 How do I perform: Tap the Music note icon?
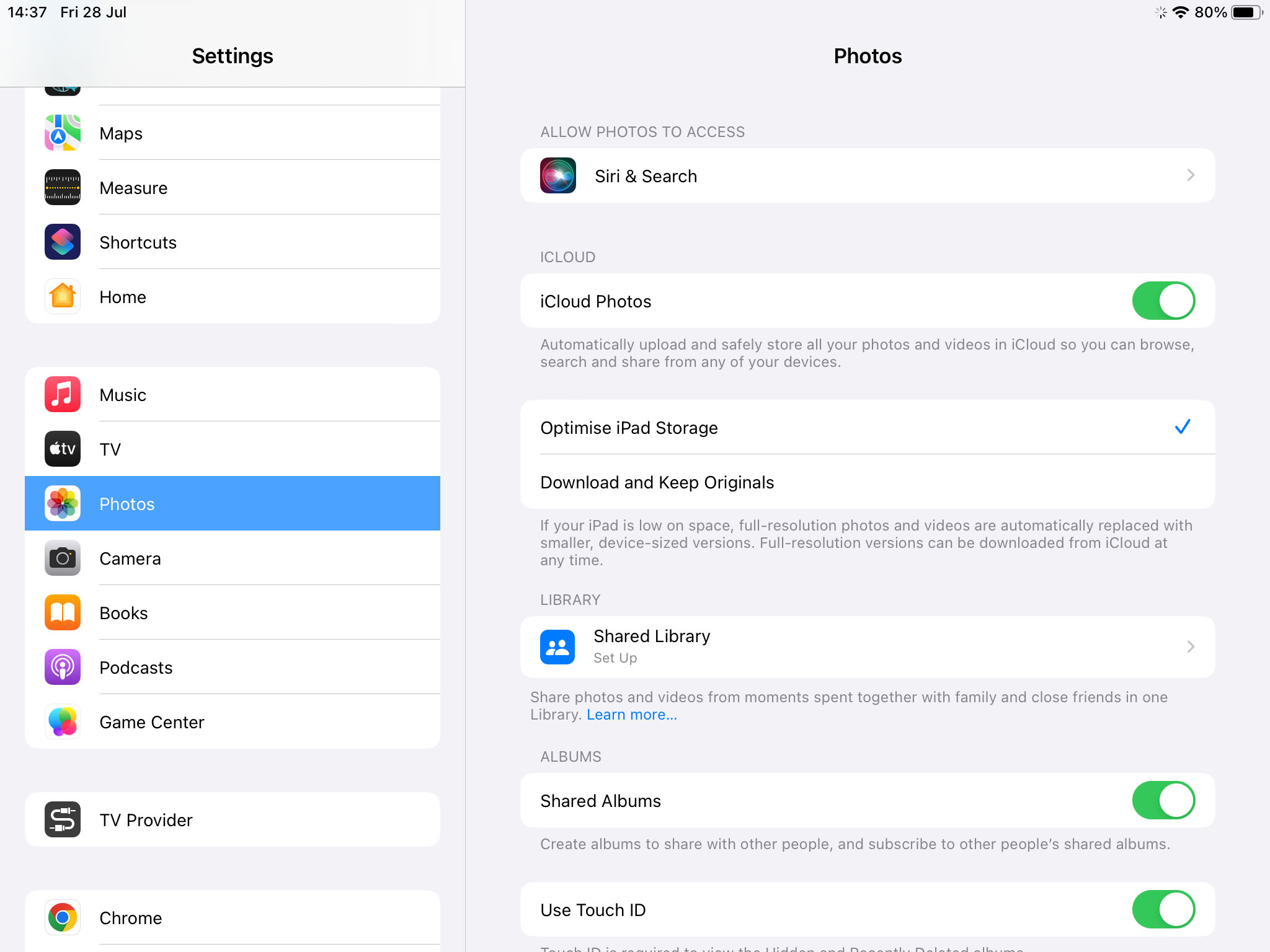[63, 394]
